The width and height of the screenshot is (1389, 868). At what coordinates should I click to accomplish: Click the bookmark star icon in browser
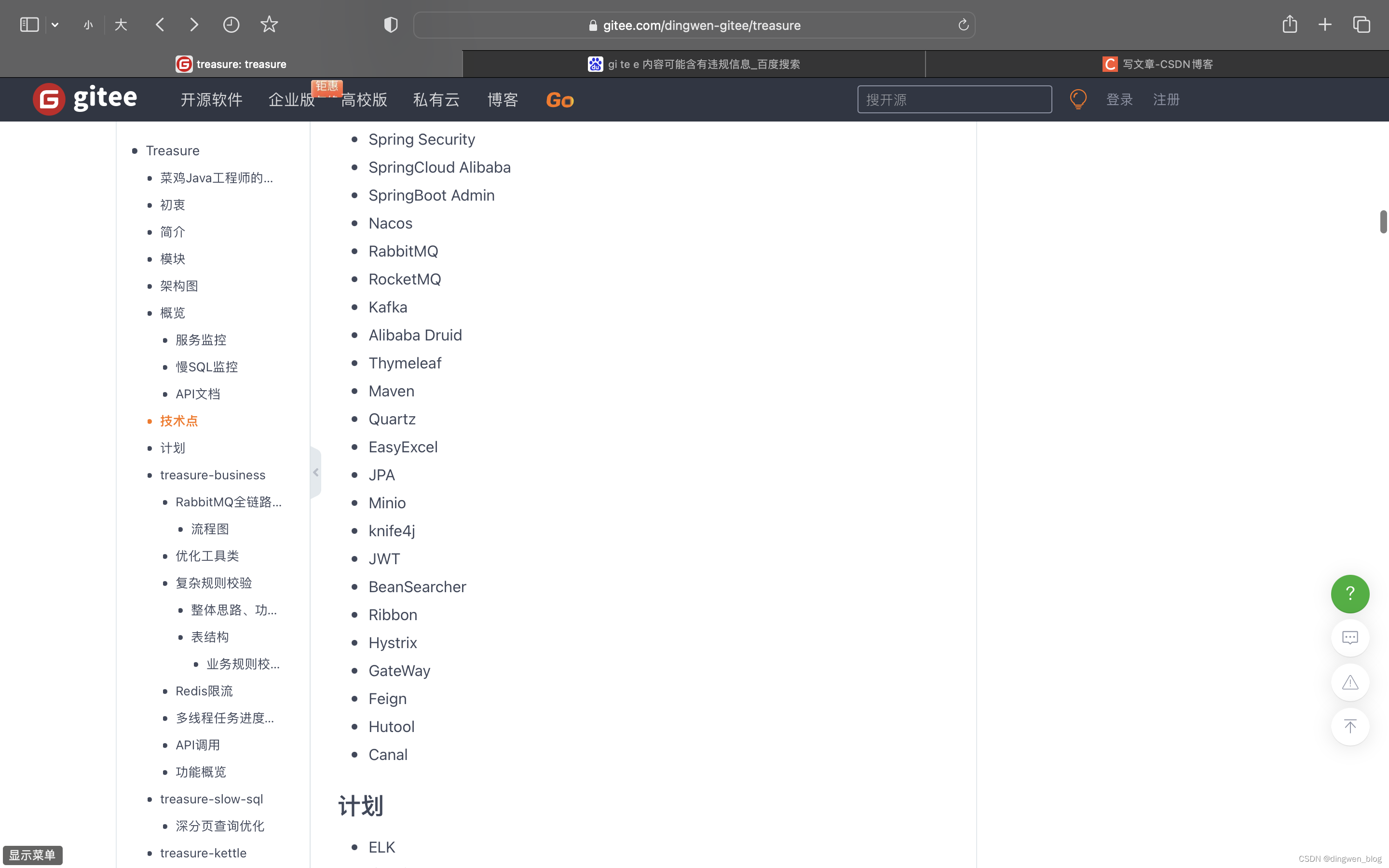(x=269, y=24)
